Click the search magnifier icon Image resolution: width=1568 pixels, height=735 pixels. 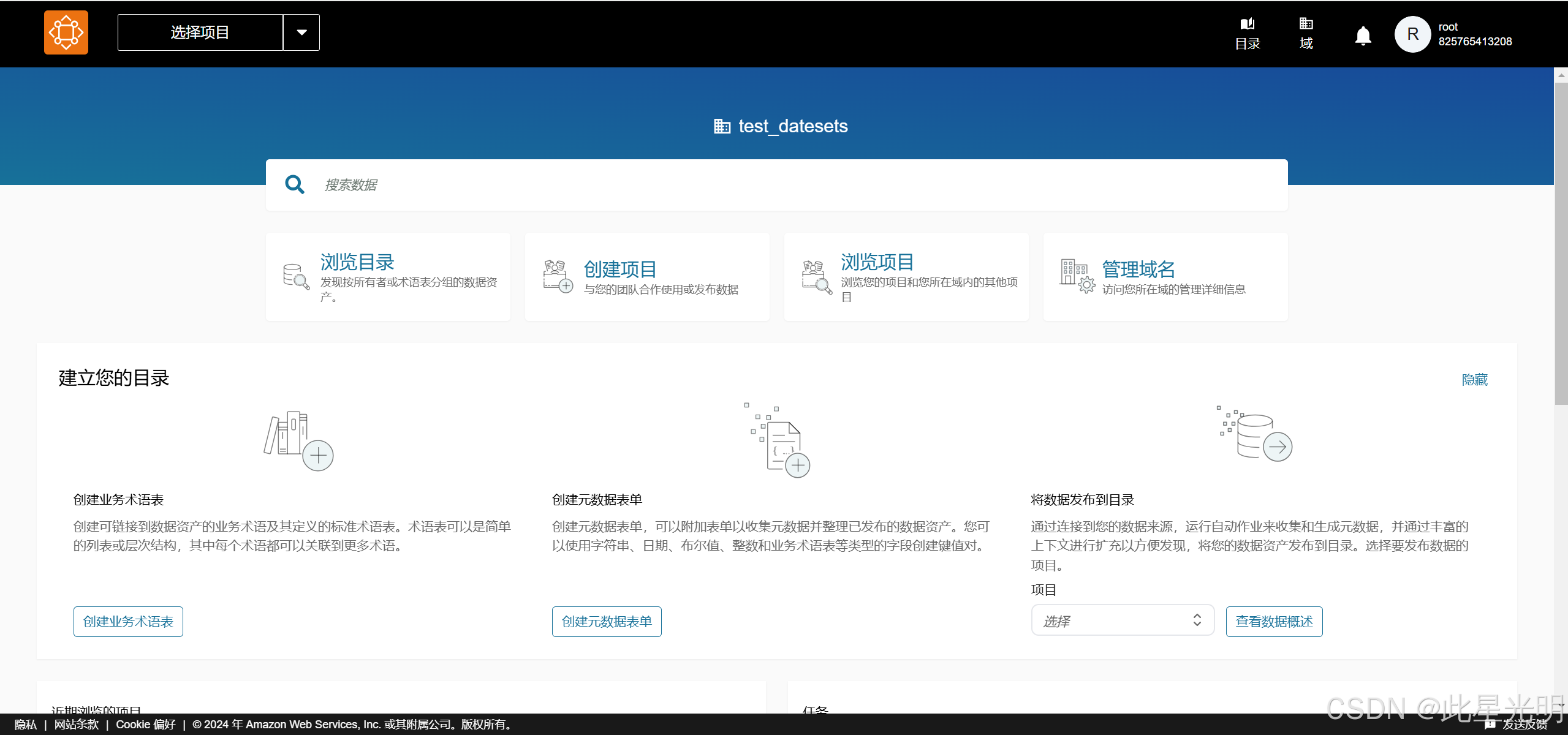(295, 184)
